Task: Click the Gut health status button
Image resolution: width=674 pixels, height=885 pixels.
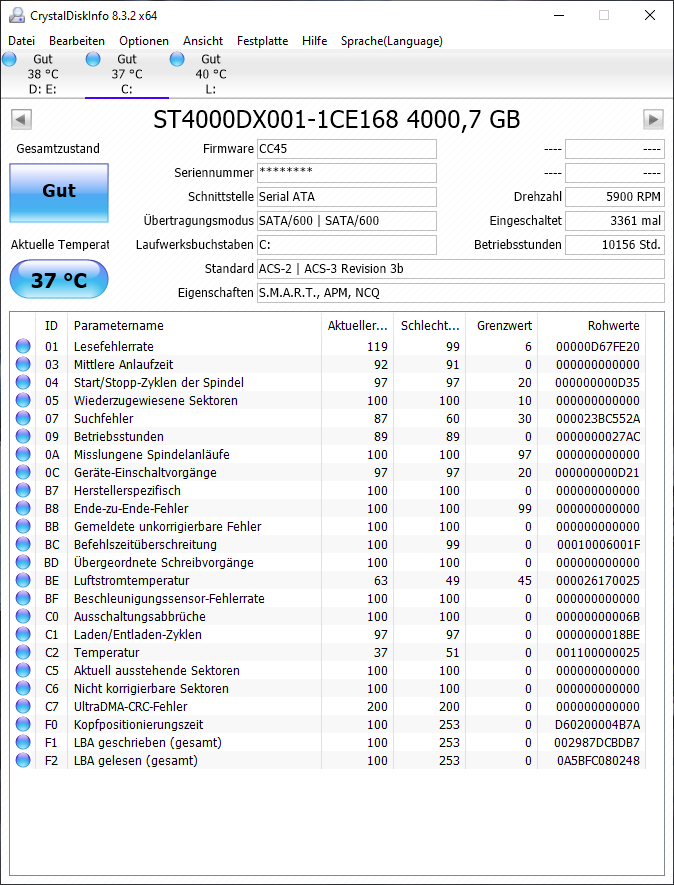Action: pos(59,192)
